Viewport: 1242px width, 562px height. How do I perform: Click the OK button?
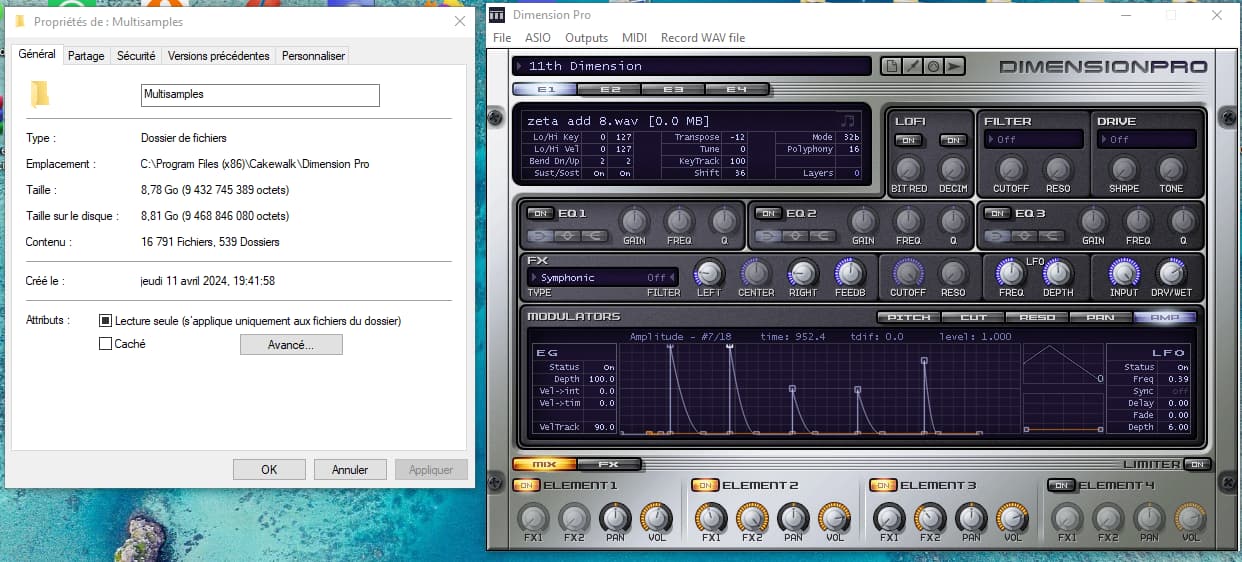pos(269,469)
